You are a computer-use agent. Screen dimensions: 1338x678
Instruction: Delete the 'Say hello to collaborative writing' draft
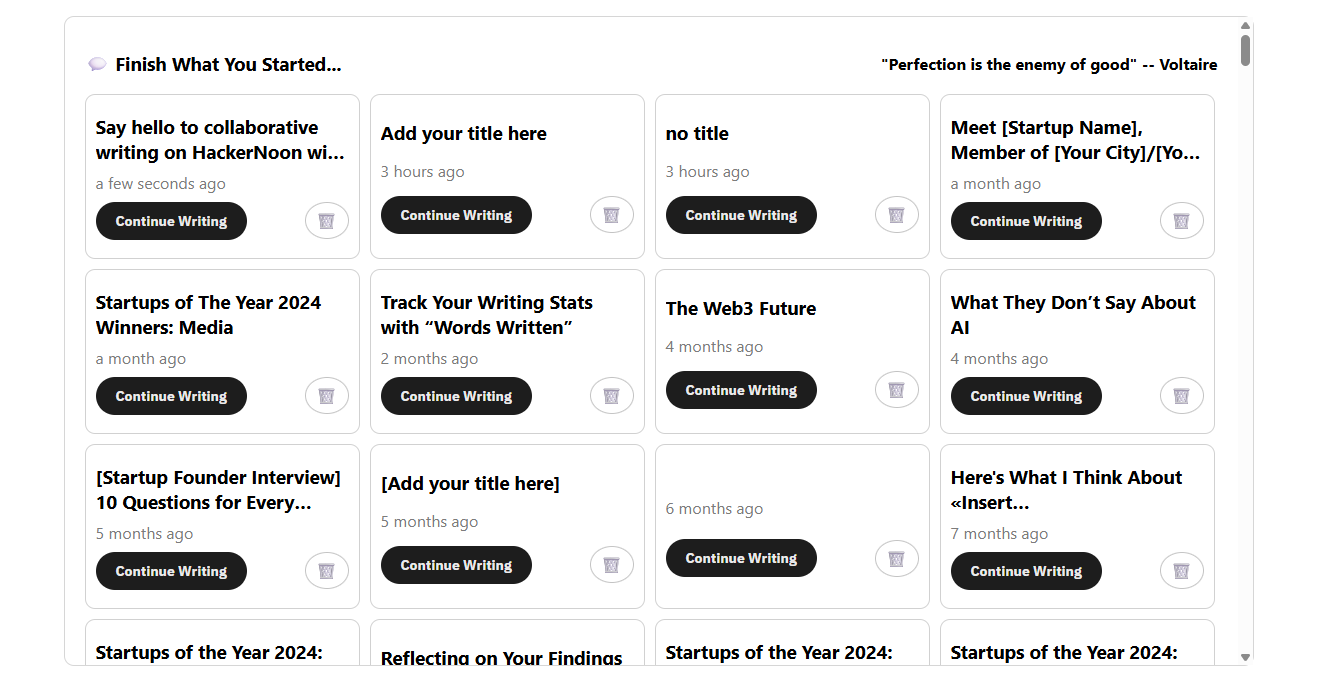(x=327, y=221)
